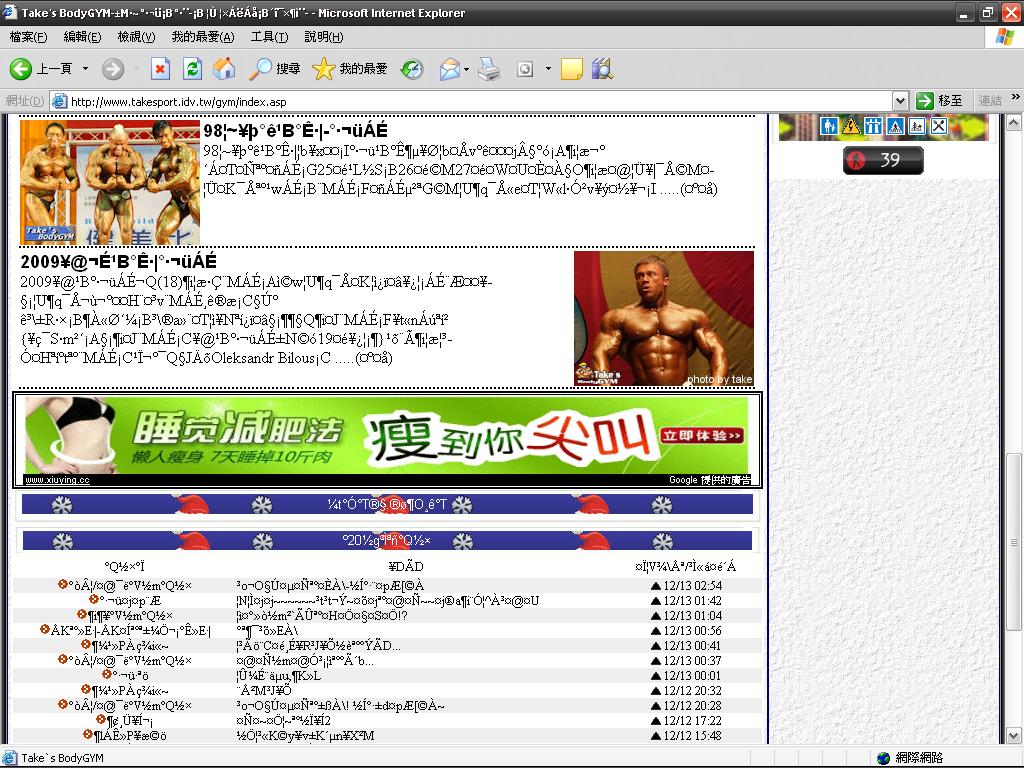Go back with the green Back arrow
The image size is (1024, 768).
point(20,69)
